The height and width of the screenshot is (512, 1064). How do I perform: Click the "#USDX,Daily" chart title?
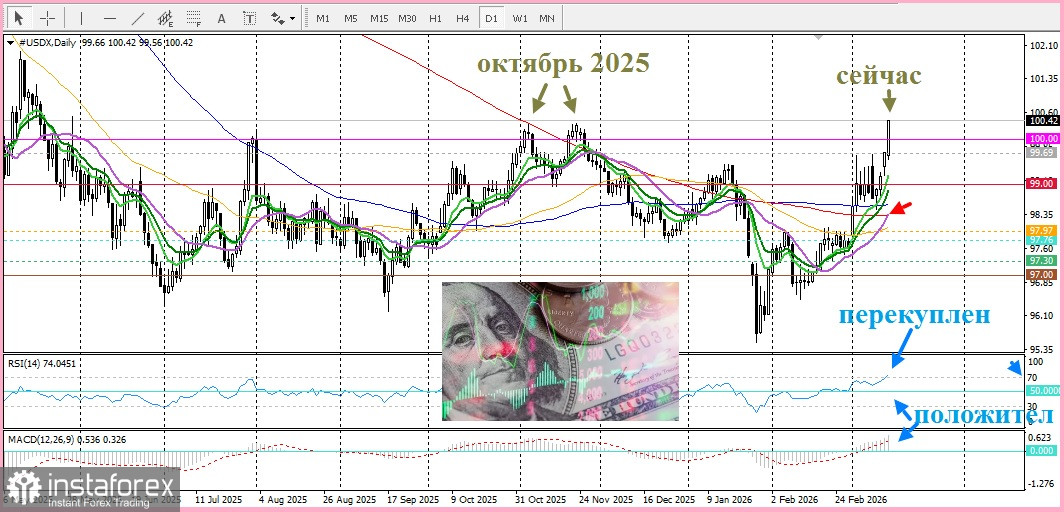click(x=48, y=42)
